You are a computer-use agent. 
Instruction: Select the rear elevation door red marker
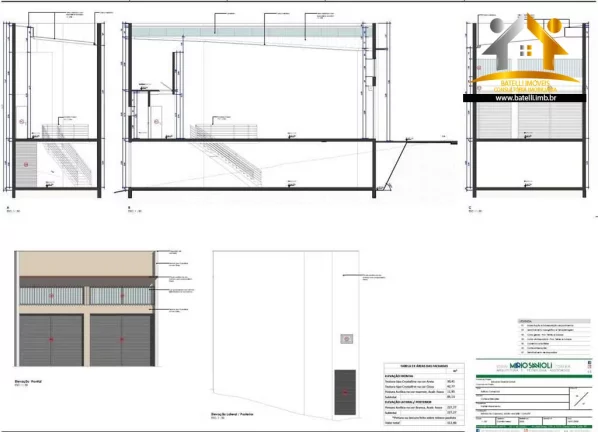coord(345,392)
